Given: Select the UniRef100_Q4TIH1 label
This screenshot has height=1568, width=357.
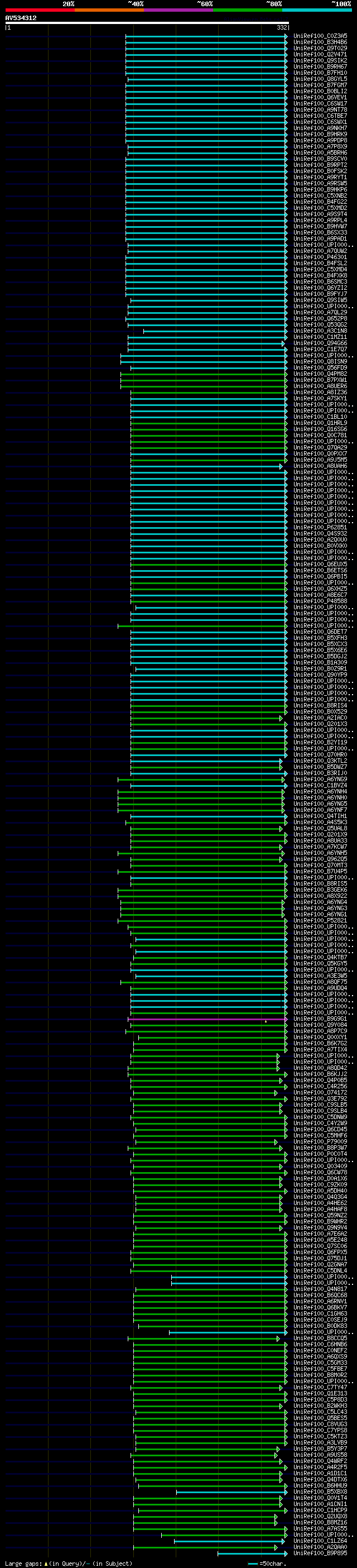Looking at the screenshot, I should point(321,816).
